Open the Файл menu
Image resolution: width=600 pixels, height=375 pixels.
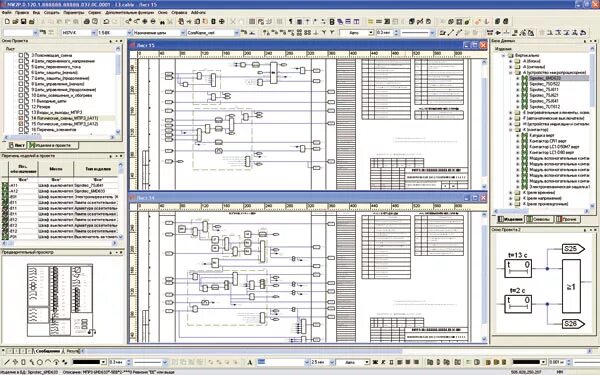[7, 13]
